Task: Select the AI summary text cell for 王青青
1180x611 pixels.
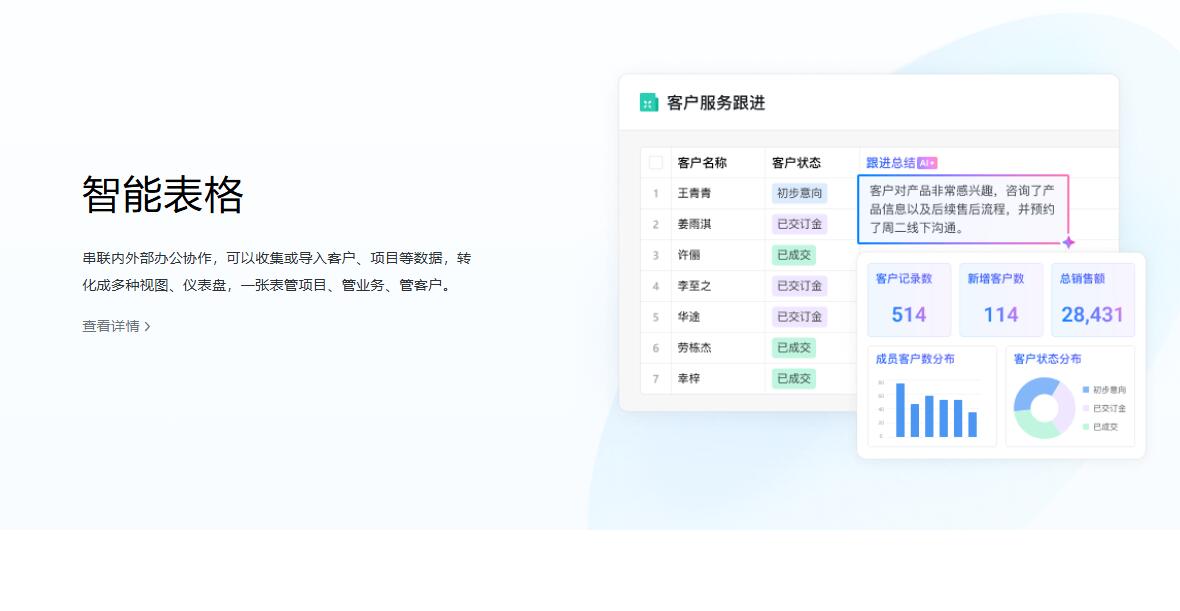Action: tap(963, 209)
